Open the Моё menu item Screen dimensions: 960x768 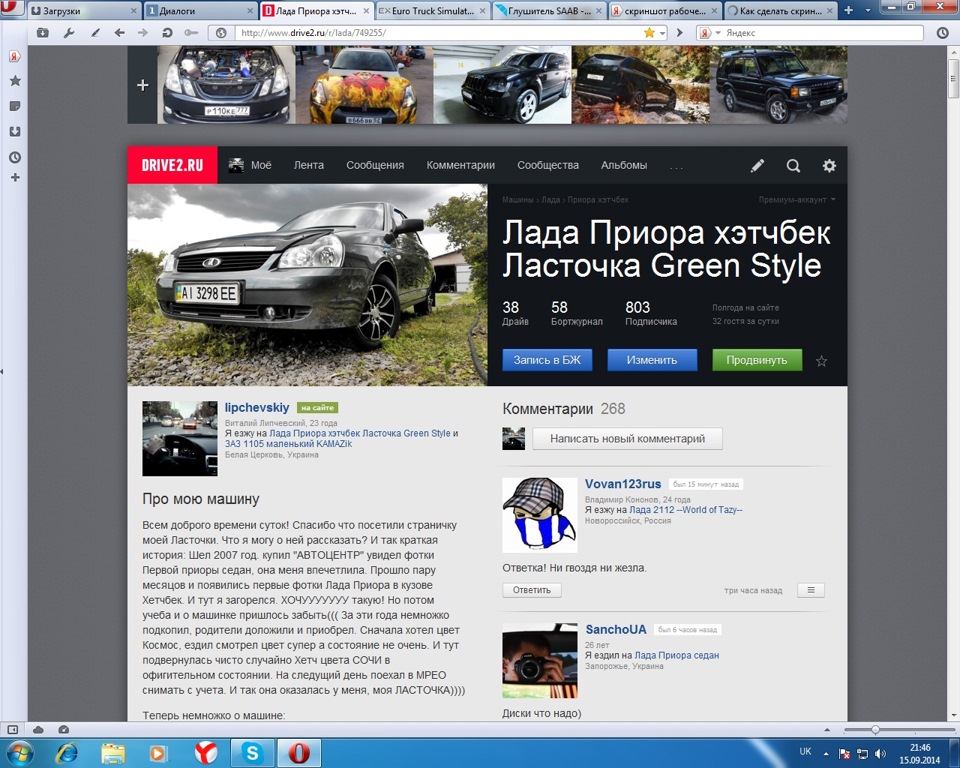click(250, 165)
